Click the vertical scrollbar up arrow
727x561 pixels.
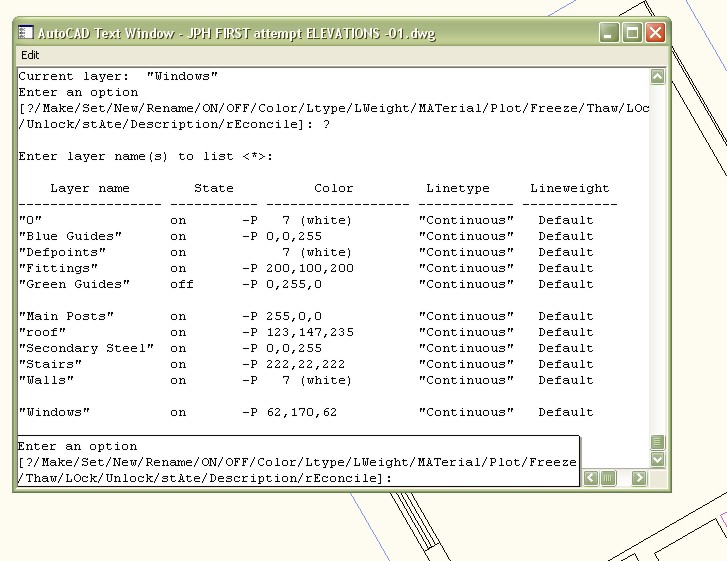(x=657, y=76)
